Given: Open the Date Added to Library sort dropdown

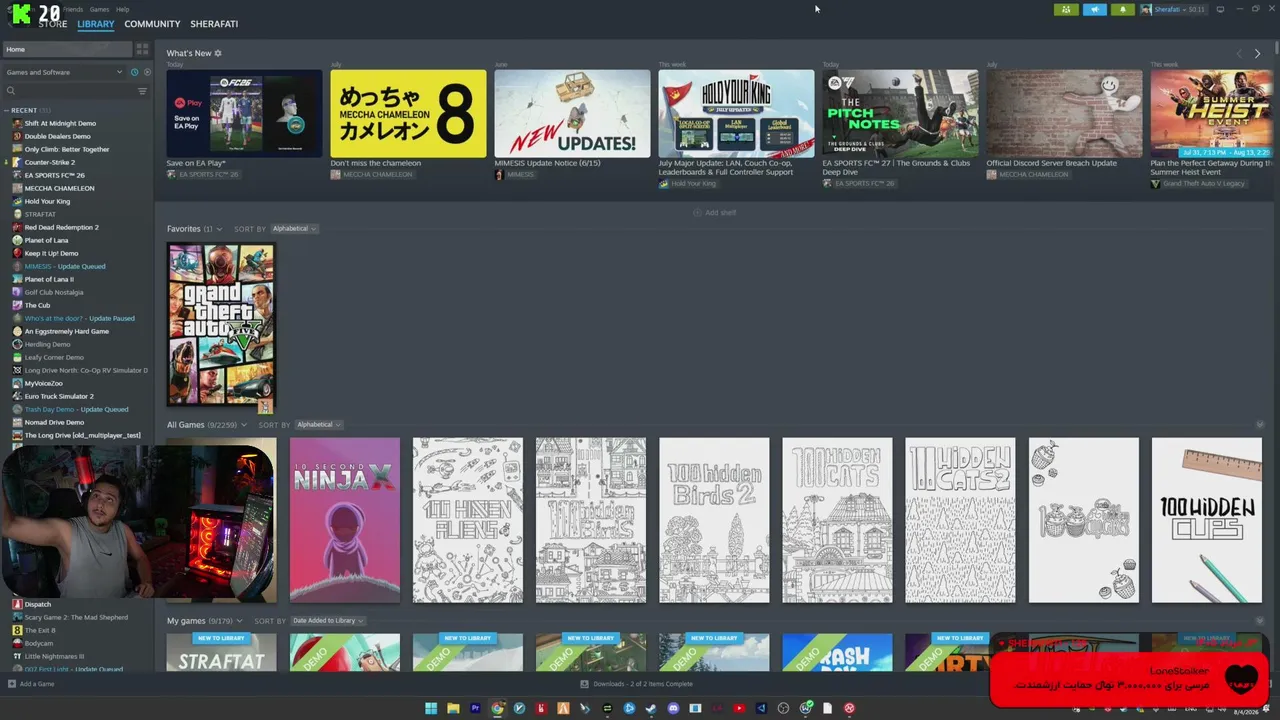Looking at the screenshot, I should (327, 621).
